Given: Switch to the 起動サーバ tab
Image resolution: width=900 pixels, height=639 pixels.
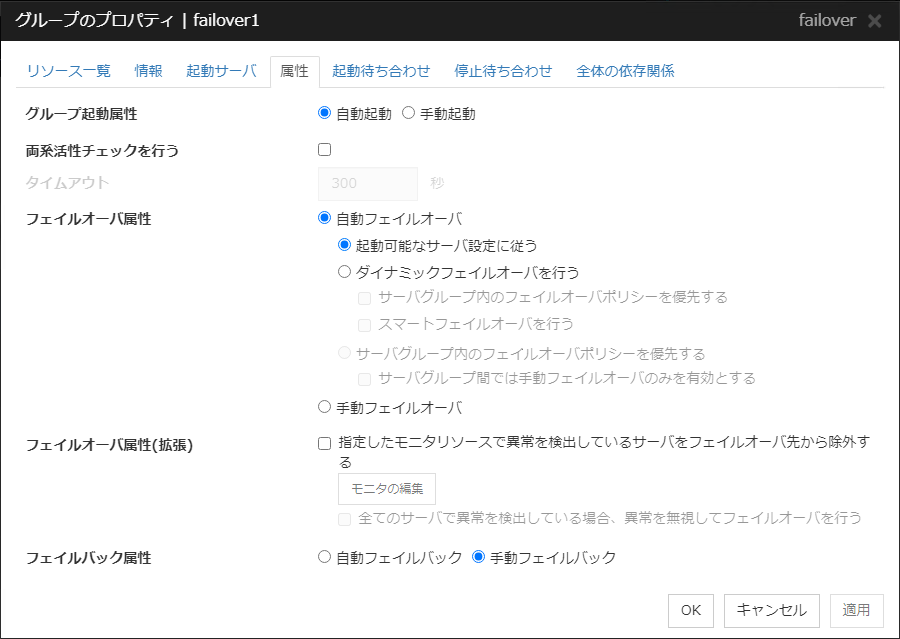Looking at the screenshot, I should click(x=221, y=71).
